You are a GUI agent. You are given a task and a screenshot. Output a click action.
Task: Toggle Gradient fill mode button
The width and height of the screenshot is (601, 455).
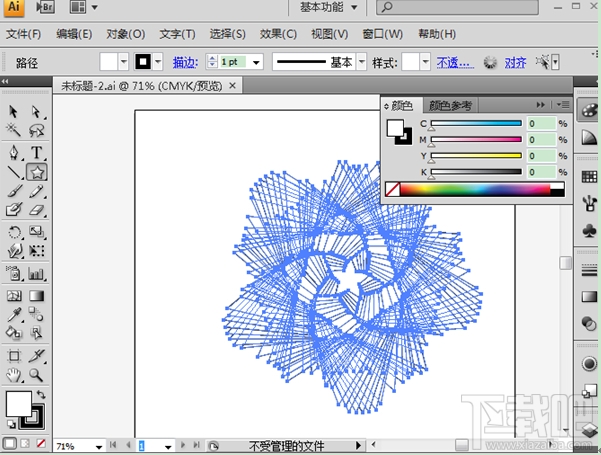[x=25, y=444]
